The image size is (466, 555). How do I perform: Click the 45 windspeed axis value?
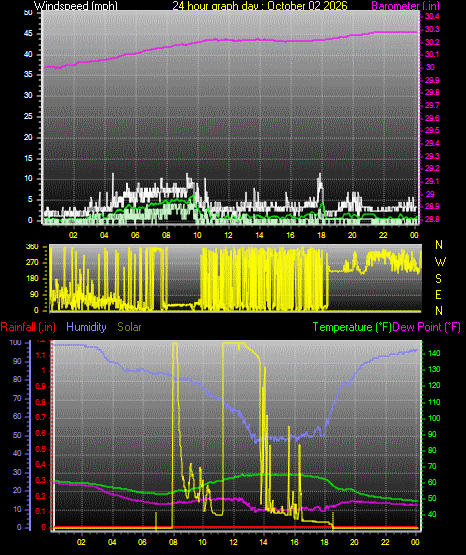[28, 34]
